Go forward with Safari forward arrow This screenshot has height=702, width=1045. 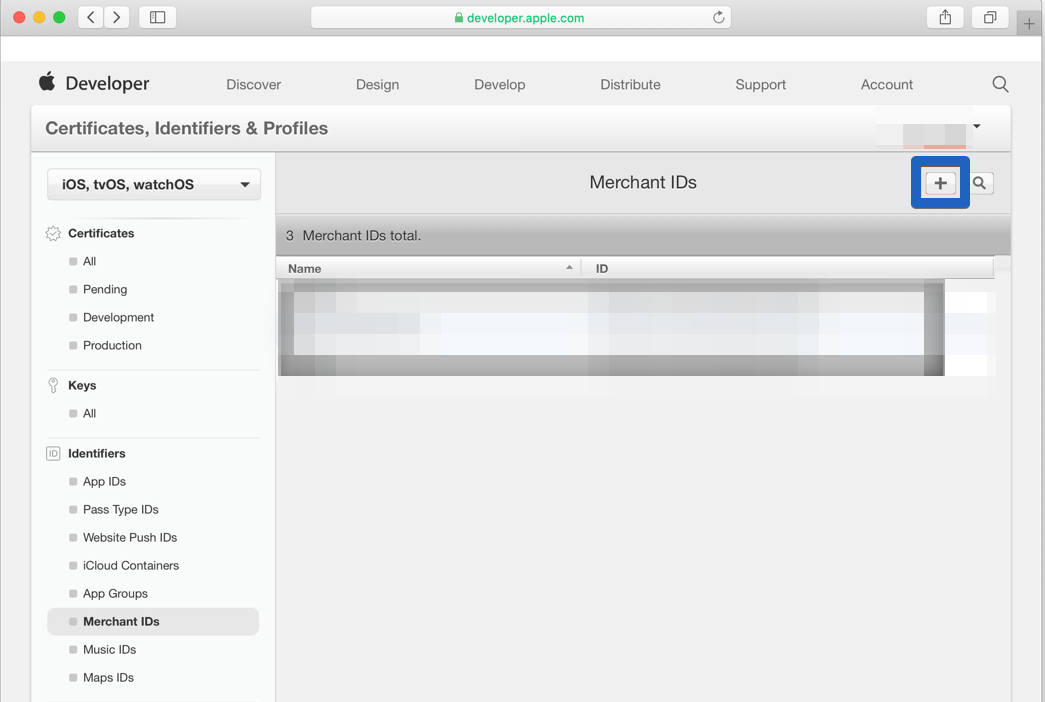coord(117,17)
